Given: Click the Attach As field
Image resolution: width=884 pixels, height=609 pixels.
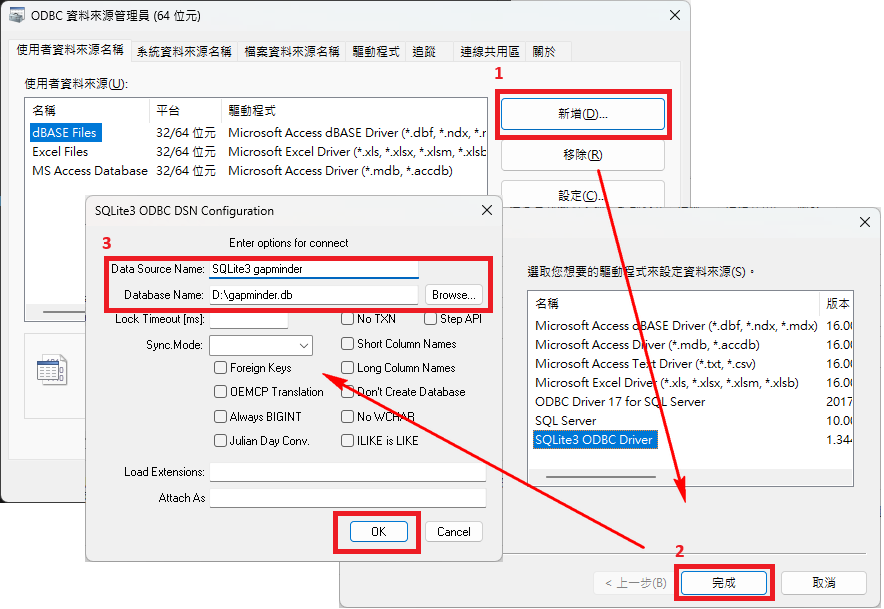Looking at the screenshot, I should (348, 498).
